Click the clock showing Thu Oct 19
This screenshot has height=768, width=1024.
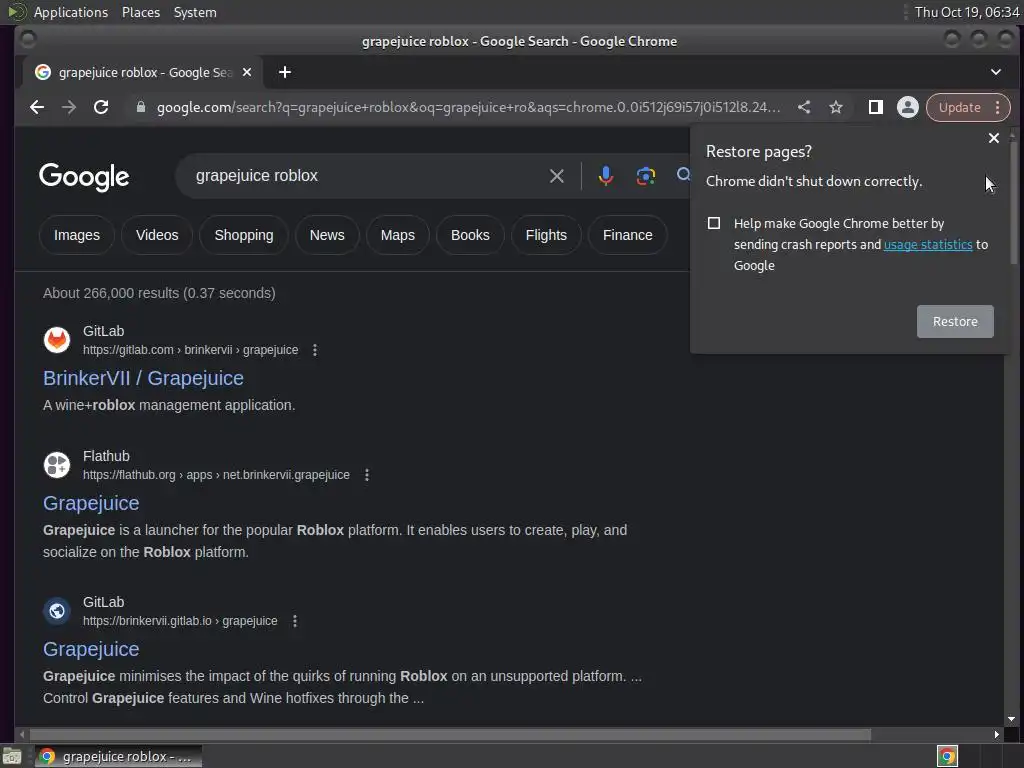point(967,12)
